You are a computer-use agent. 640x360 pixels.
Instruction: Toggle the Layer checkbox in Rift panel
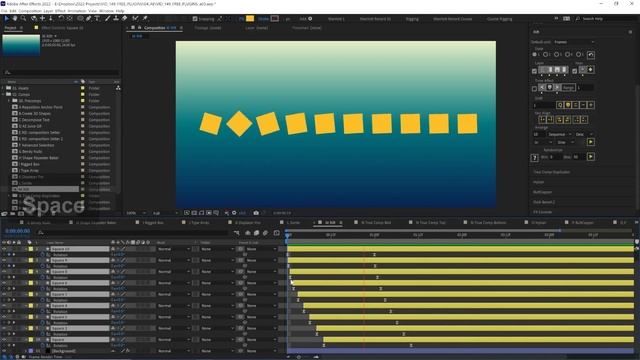(x=534, y=71)
